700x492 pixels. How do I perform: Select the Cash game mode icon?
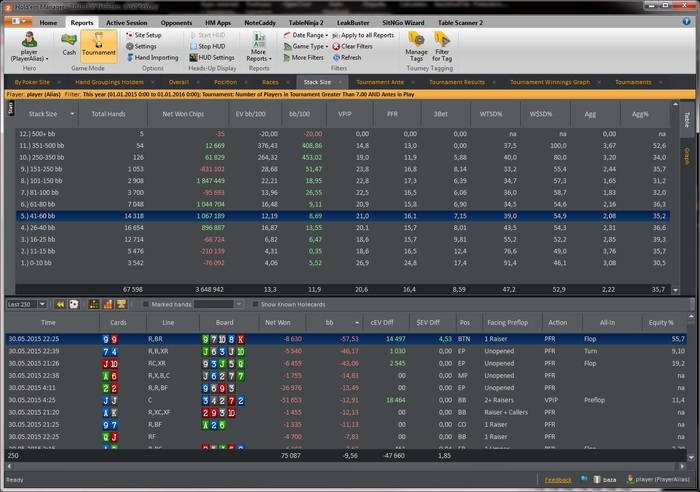69,45
